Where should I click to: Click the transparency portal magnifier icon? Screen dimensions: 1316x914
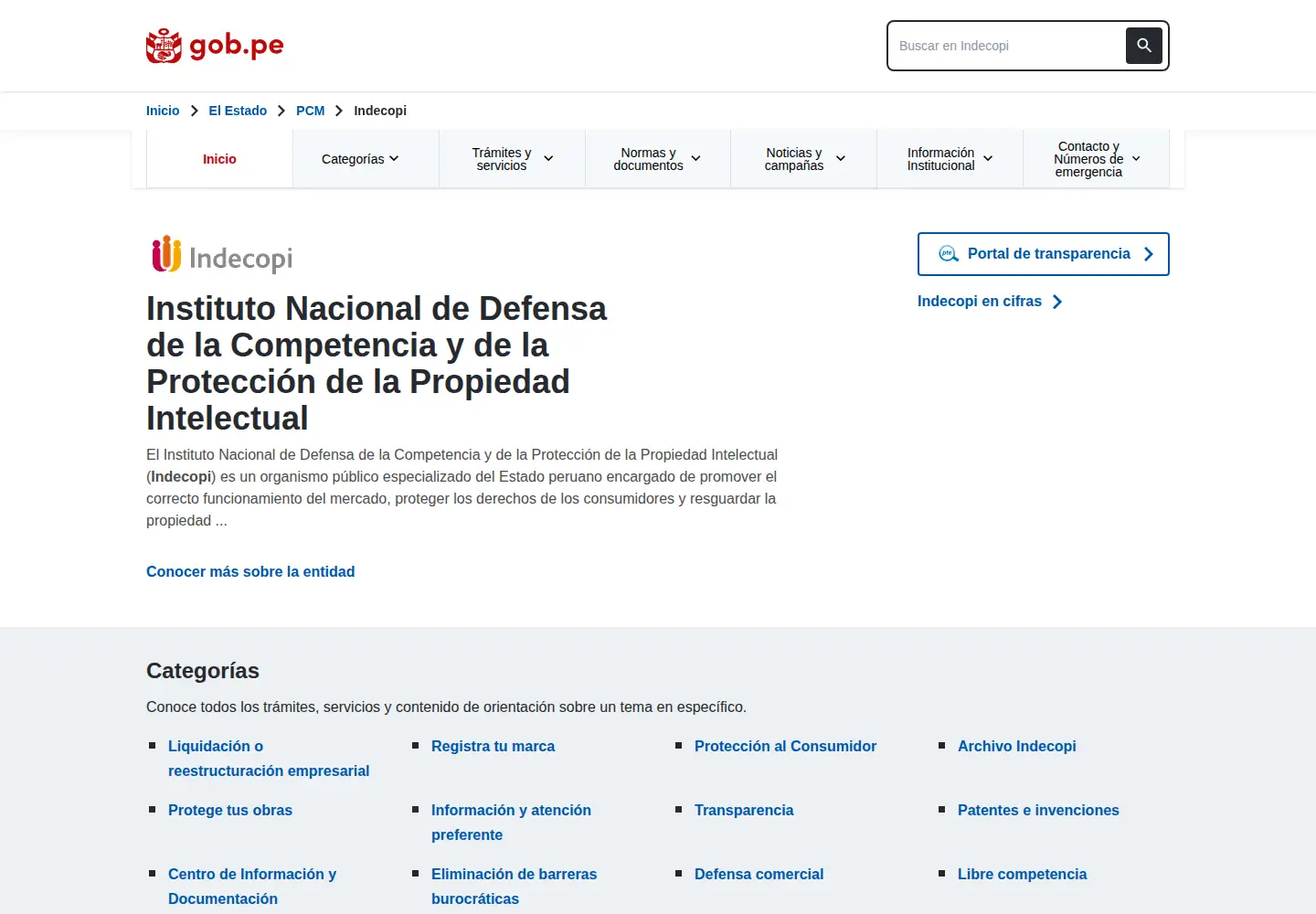(949, 254)
